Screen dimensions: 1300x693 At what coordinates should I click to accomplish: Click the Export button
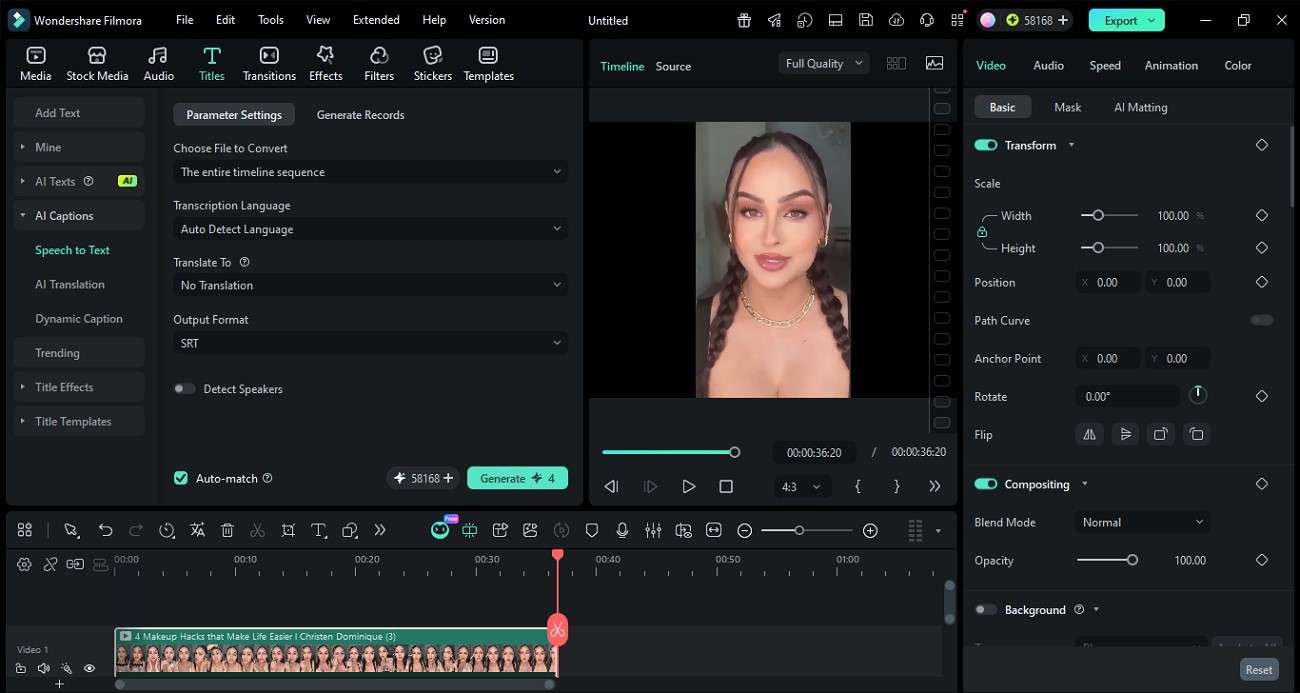1126,20
